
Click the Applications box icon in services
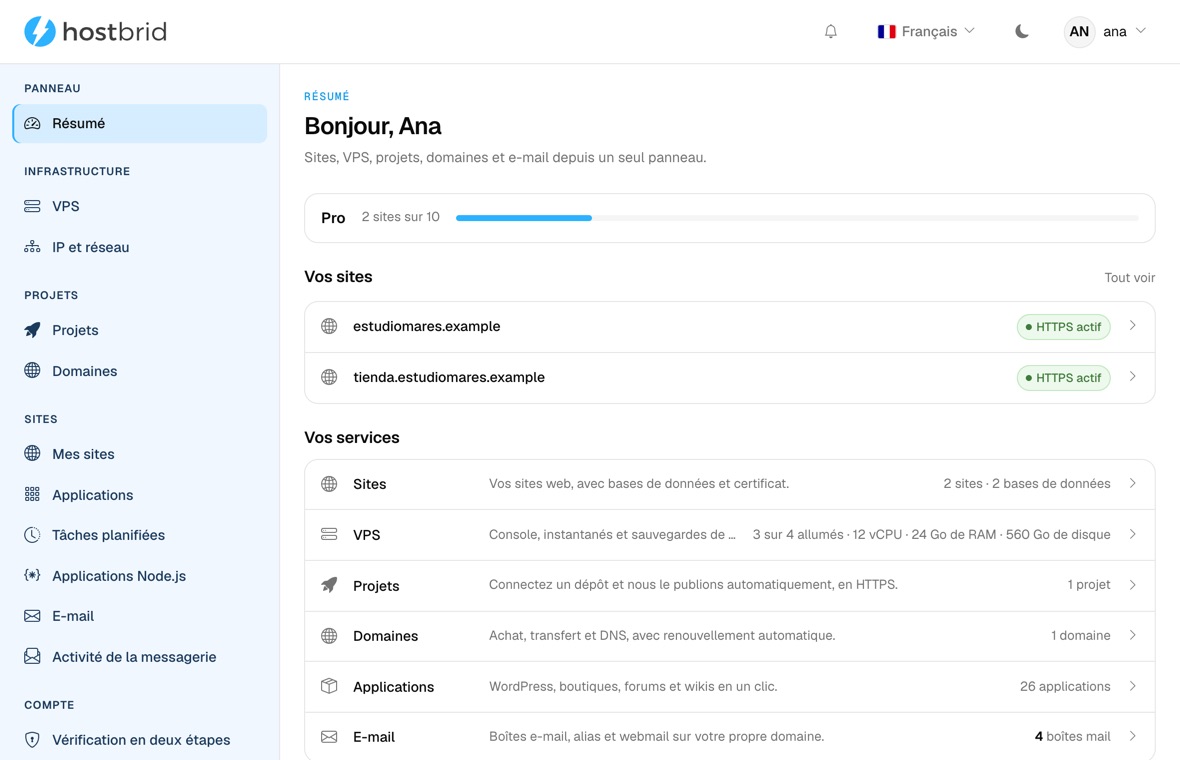[x=329, y=686]
